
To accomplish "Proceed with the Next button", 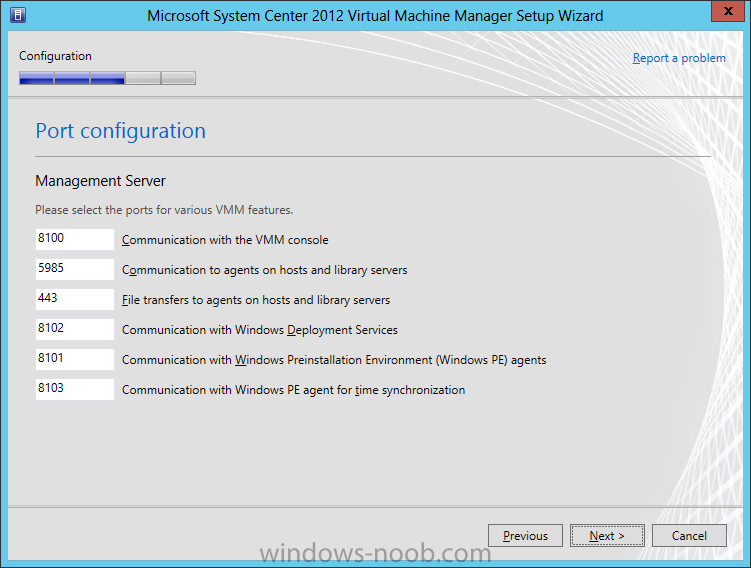I will [x=607, y=535].
